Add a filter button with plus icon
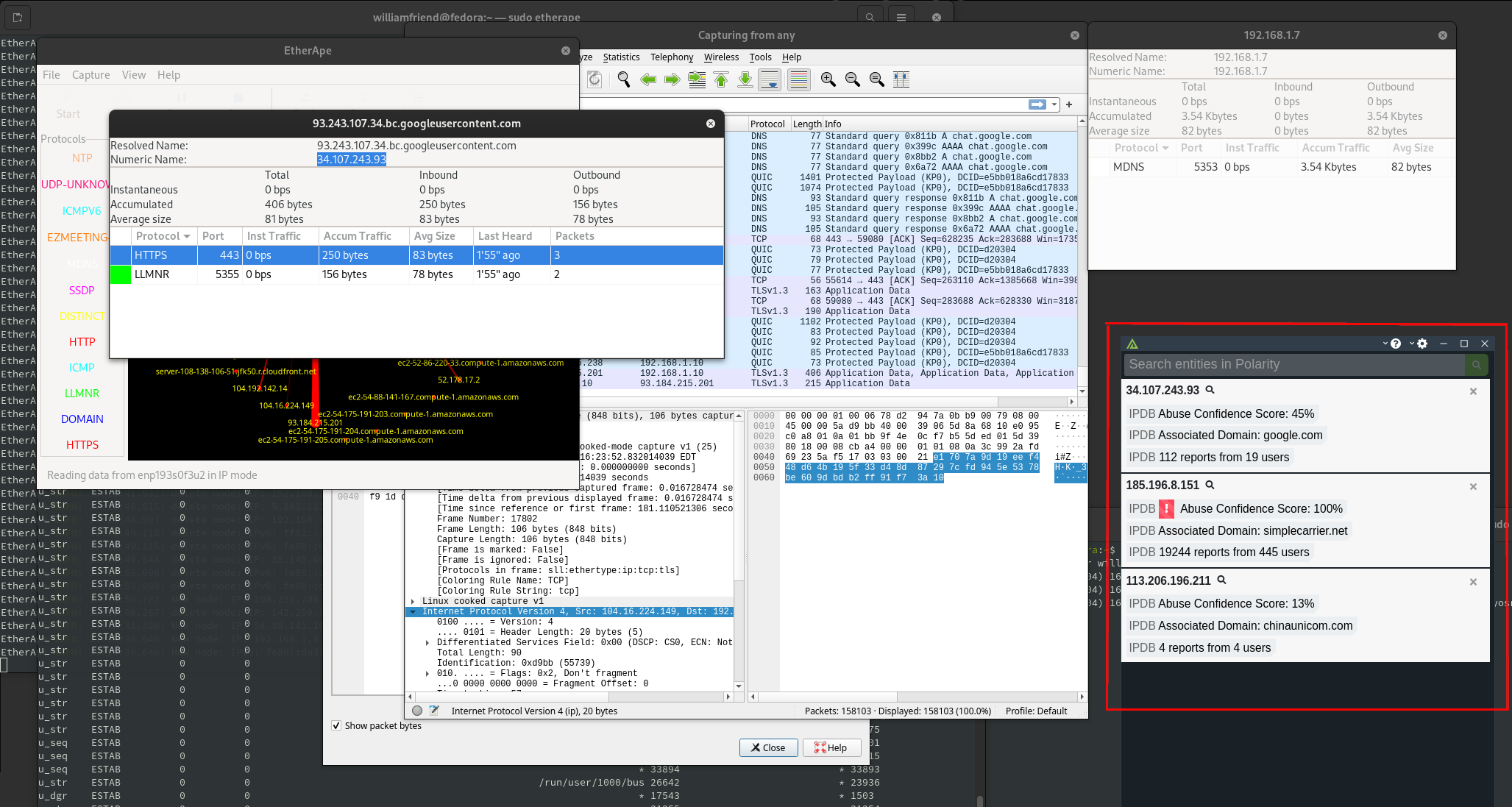This screenshot has width=1512, height=807. click(x=1069, y=104)
